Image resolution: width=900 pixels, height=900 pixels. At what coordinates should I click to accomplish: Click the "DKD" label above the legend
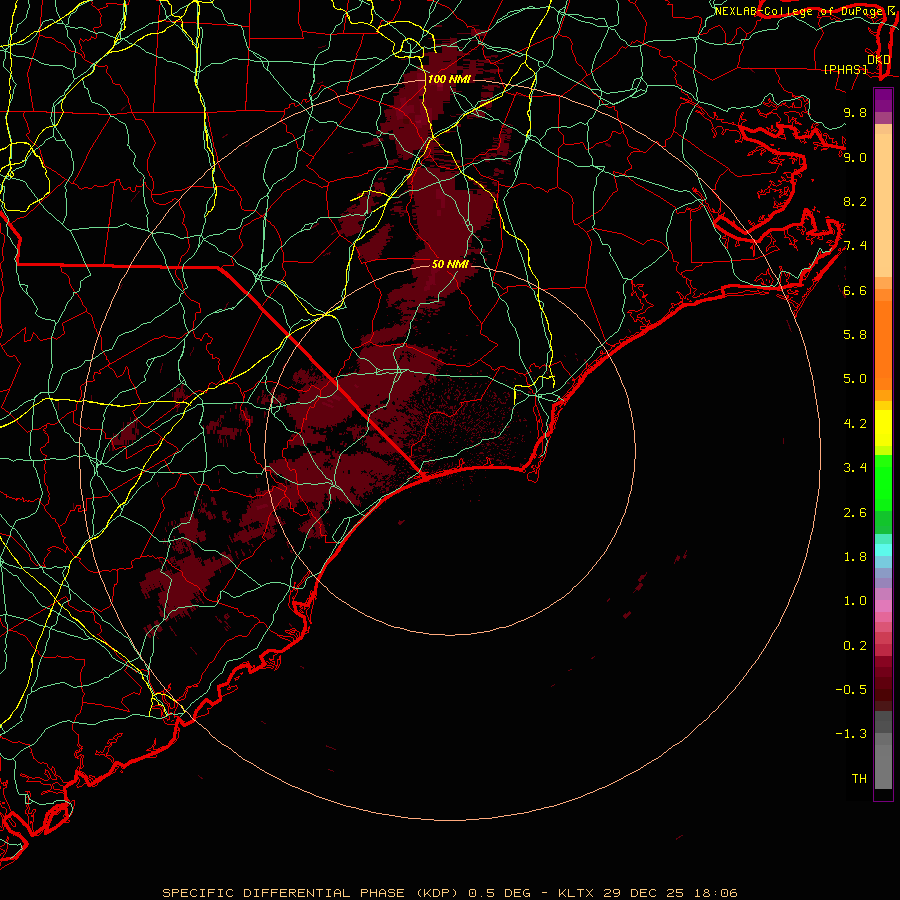879,60
